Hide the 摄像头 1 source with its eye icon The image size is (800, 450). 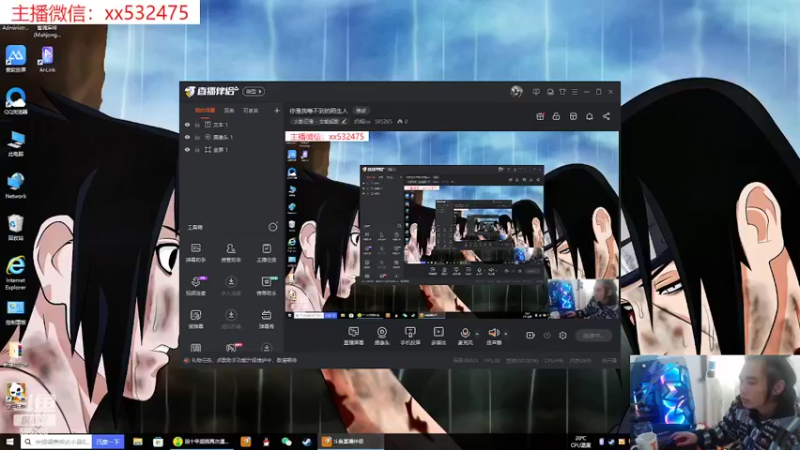click(x=187, y=137)
